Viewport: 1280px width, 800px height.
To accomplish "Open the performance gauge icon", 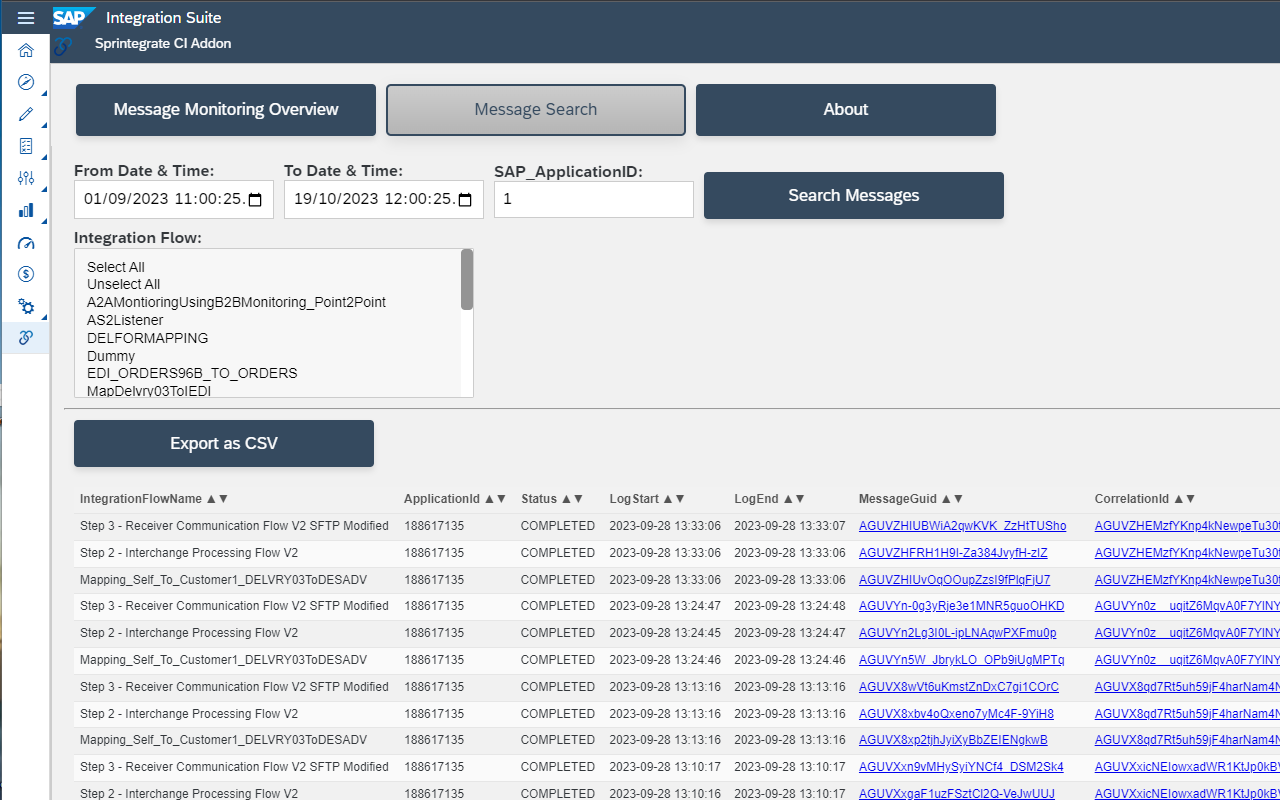I will pos(26,243).
